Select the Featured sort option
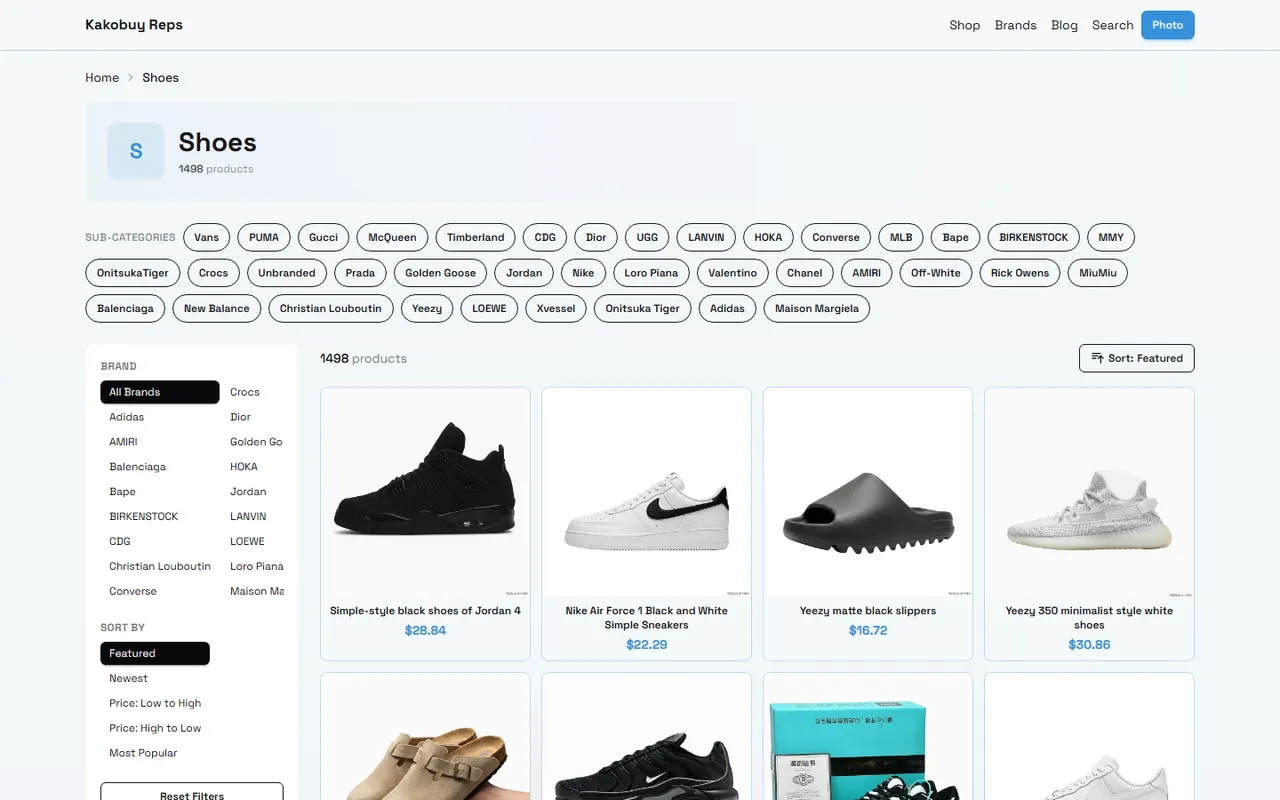The image size is (1280, 800). click(x=155, y=653)
